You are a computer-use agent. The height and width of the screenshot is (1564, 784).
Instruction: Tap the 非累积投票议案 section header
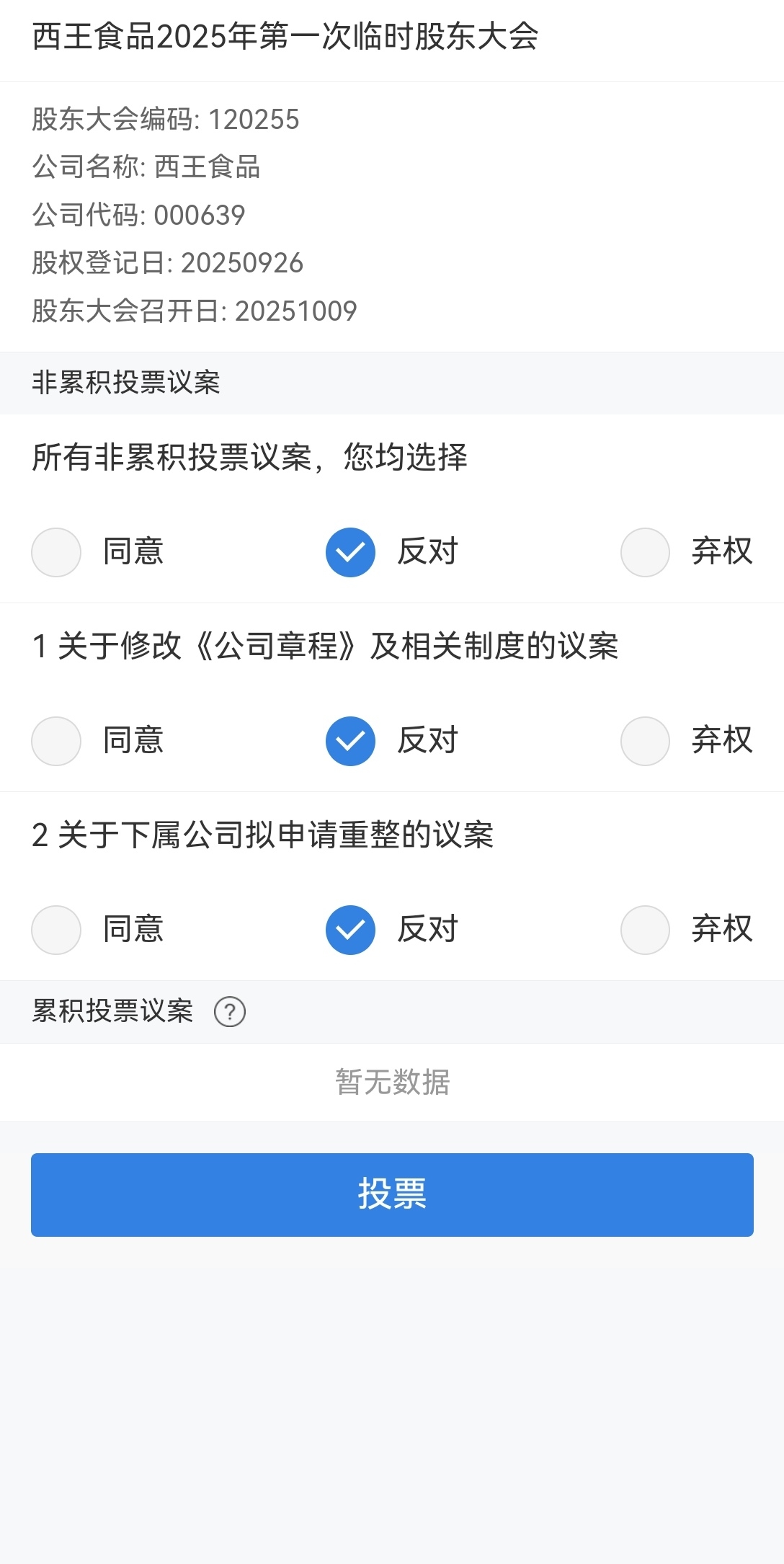click(x=126, y=383)
